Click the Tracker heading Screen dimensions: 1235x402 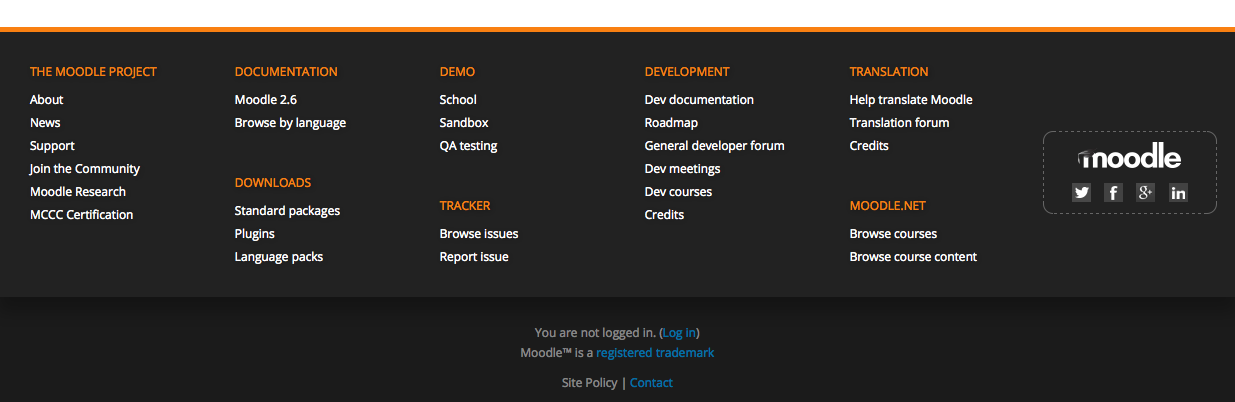coord(465,206)
